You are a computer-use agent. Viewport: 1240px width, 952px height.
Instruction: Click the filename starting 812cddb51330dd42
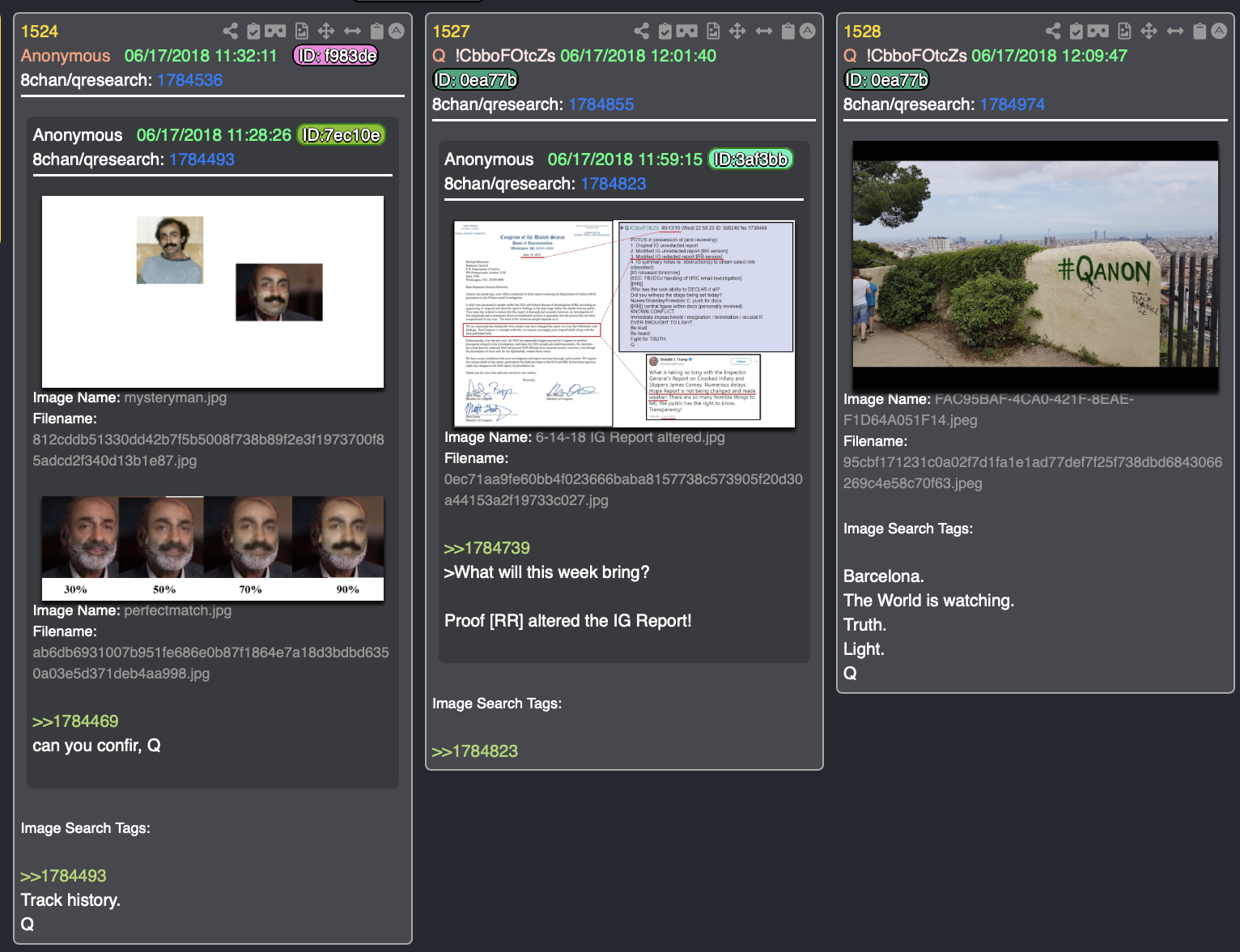tap(209, 450)
